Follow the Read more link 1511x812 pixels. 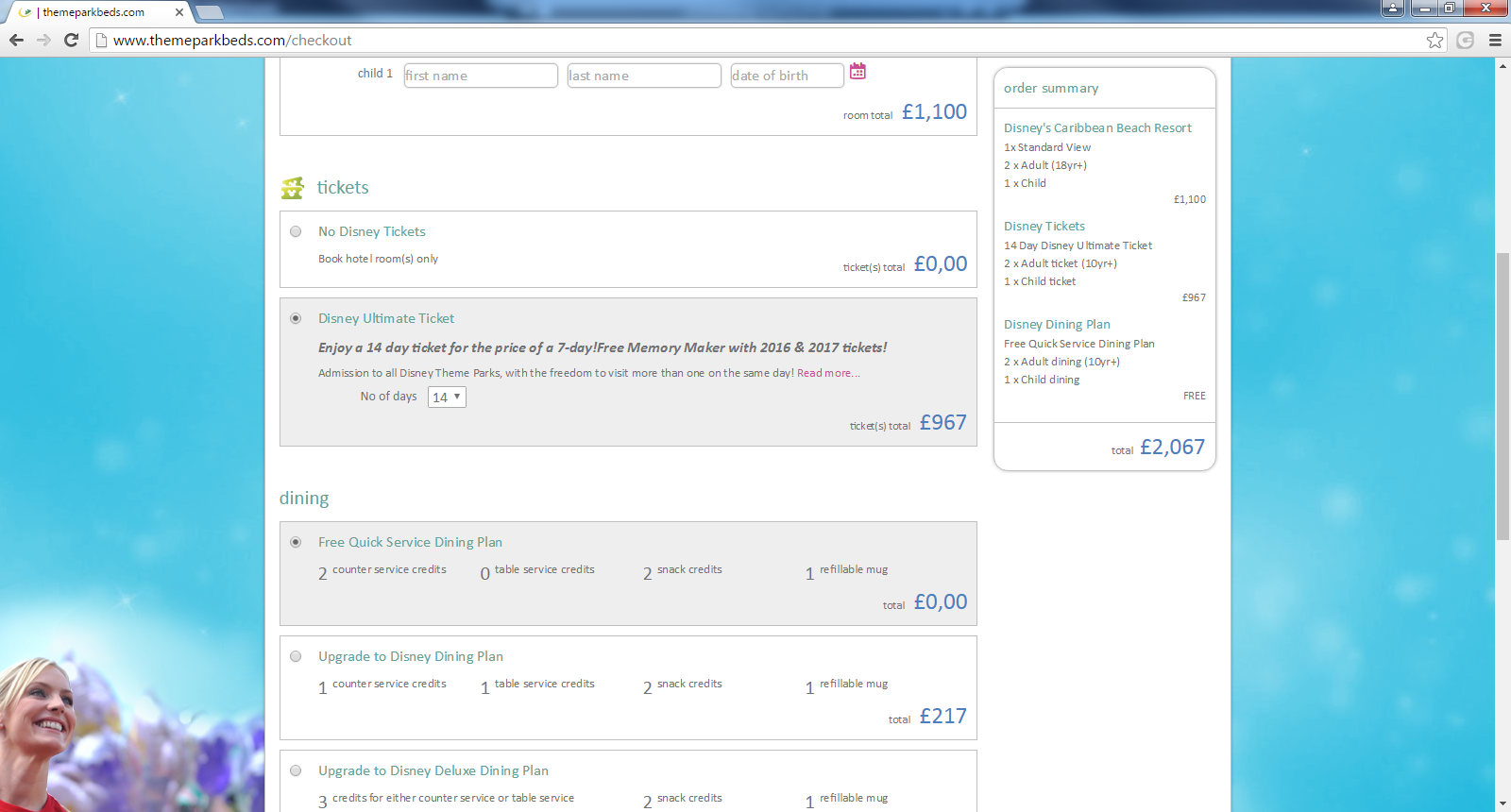[x=828, y=373]
